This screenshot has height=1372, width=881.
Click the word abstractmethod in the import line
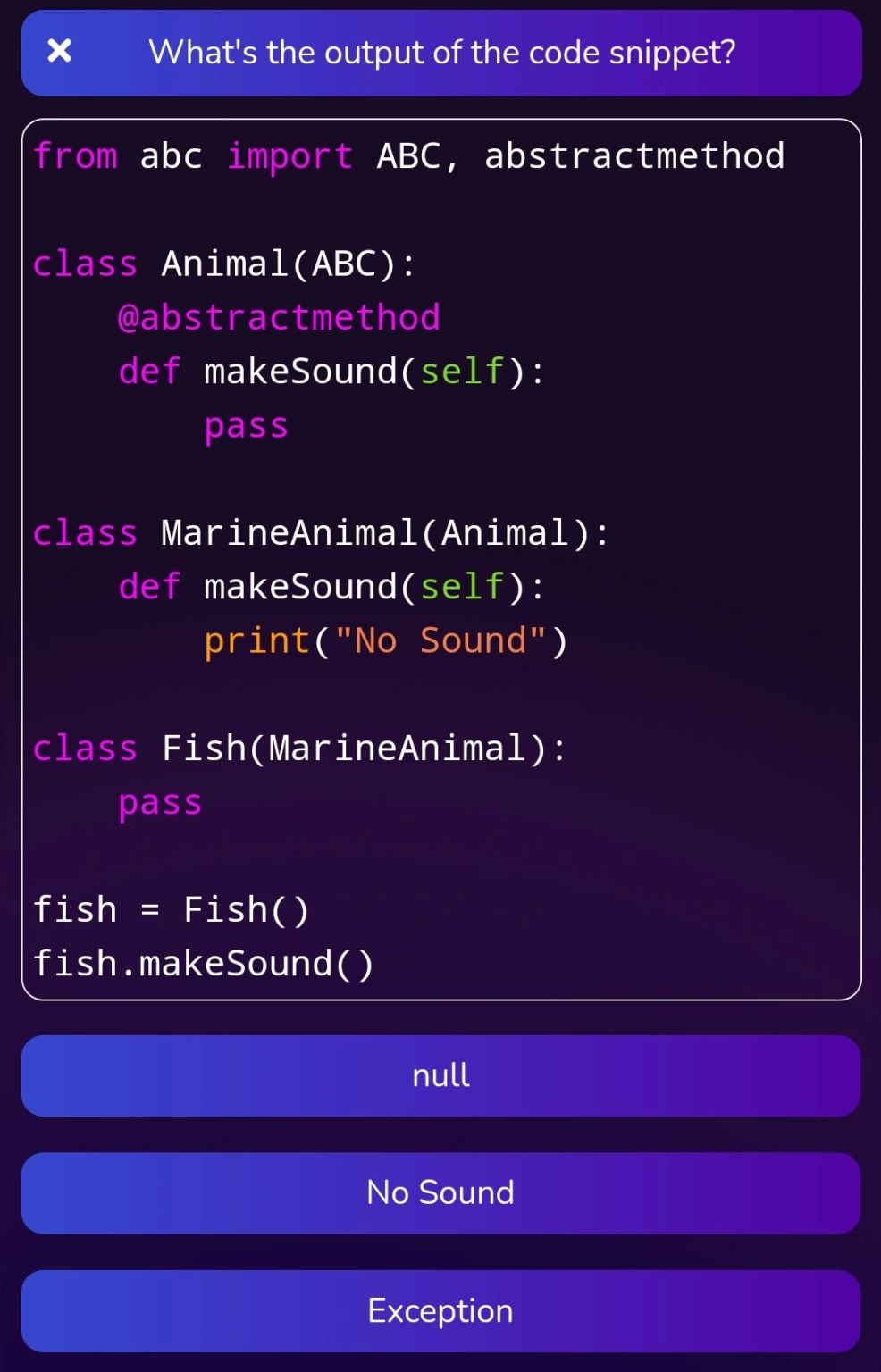(x=634, y=156)
